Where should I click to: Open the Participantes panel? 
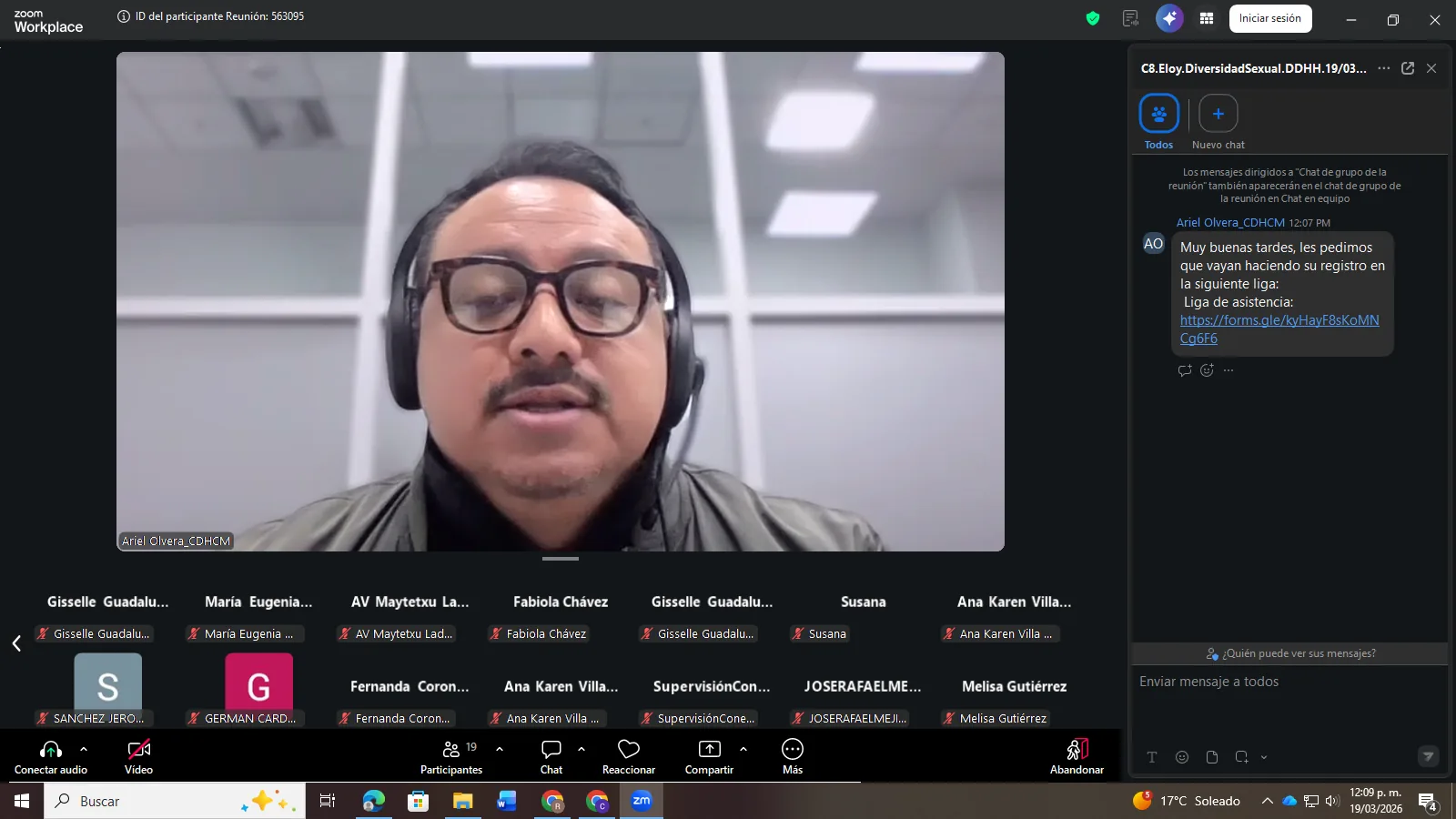451,756
